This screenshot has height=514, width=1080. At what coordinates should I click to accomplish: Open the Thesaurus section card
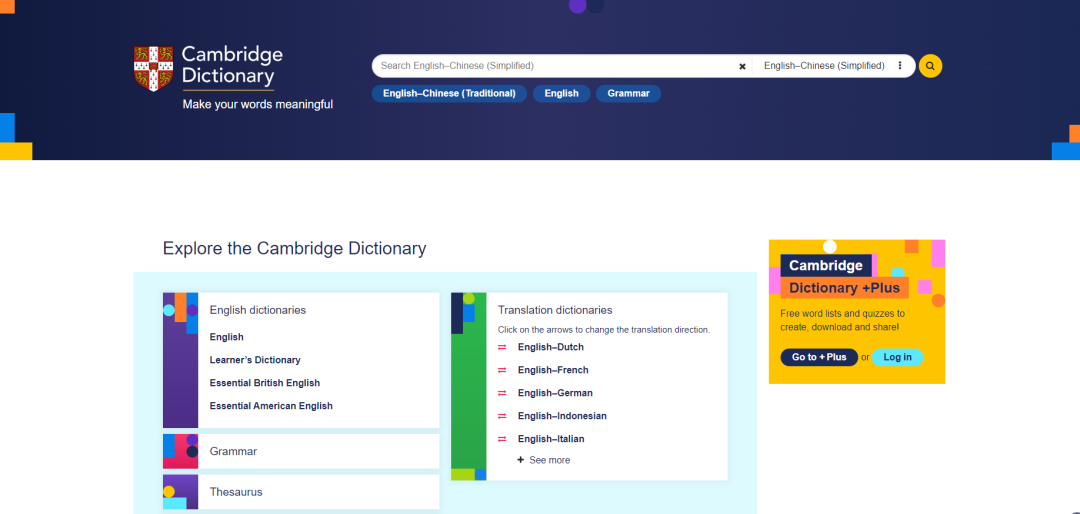pyautogui.click(x=301, y=492)
